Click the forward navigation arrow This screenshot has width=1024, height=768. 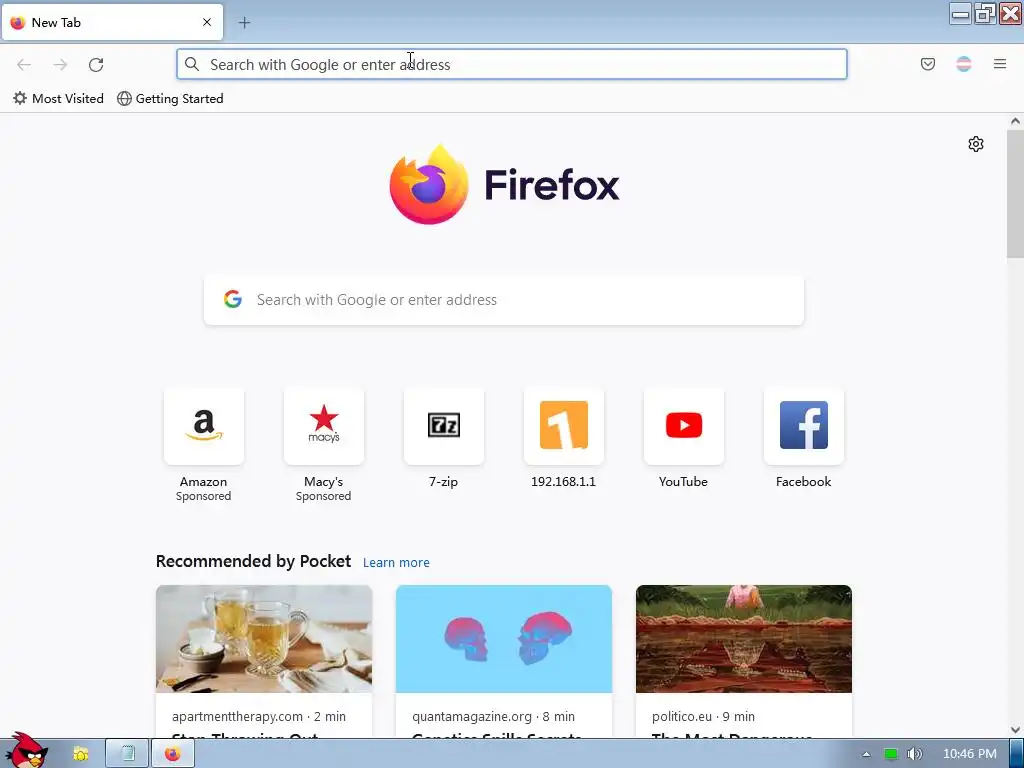60,65
